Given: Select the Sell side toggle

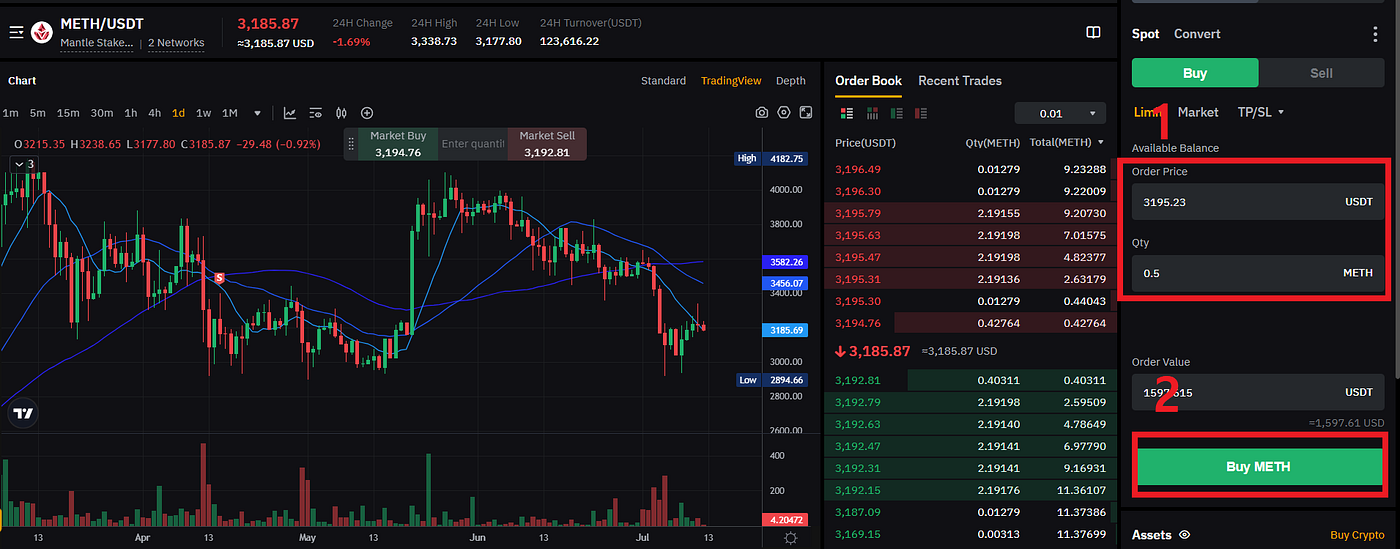Looking at the screenshot, I should 1321,73.
